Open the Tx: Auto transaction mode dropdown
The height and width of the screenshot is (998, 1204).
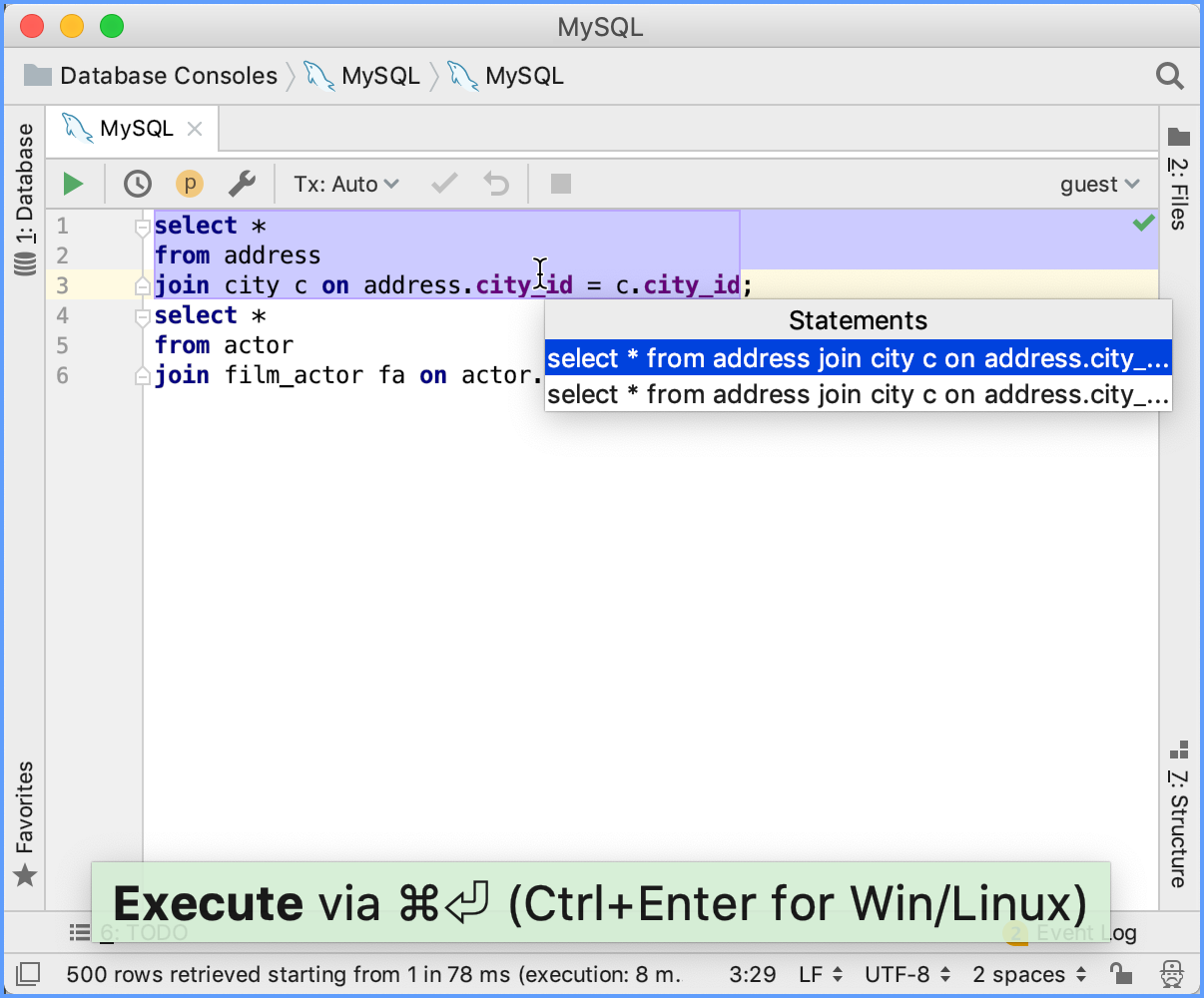346,184
